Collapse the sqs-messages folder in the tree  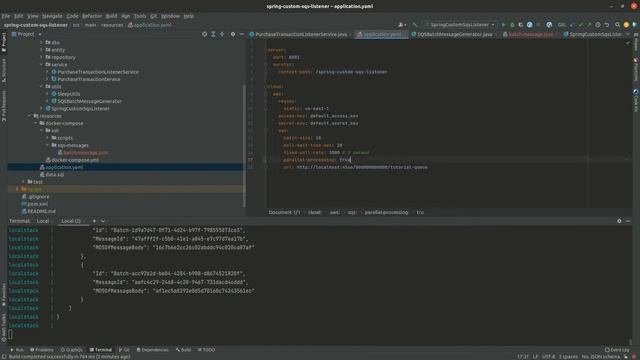point(47,145)
